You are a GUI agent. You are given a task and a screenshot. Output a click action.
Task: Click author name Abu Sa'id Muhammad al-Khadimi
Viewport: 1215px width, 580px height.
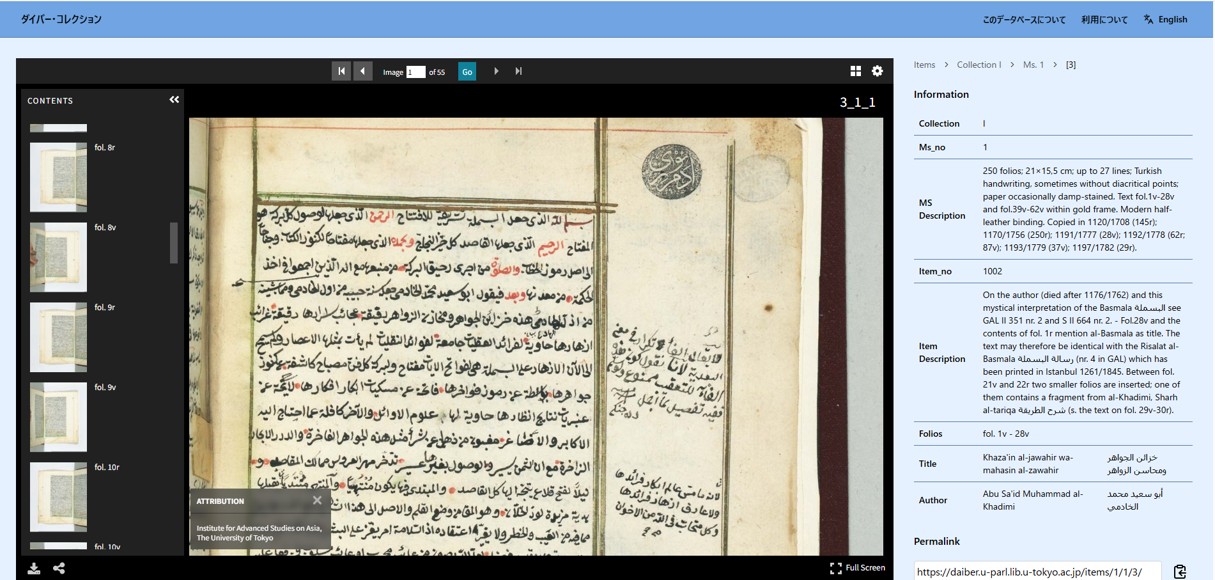coord(1032,500)
